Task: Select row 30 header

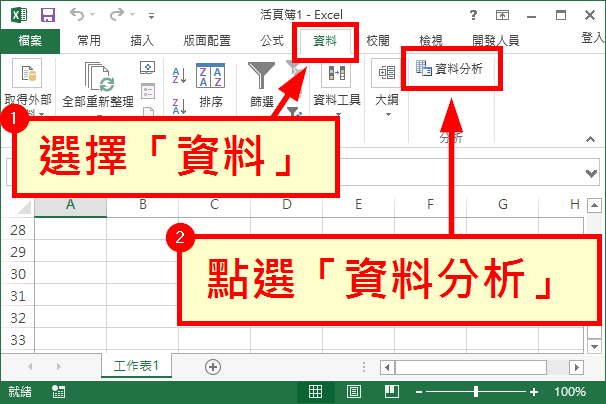Action: 18,274
